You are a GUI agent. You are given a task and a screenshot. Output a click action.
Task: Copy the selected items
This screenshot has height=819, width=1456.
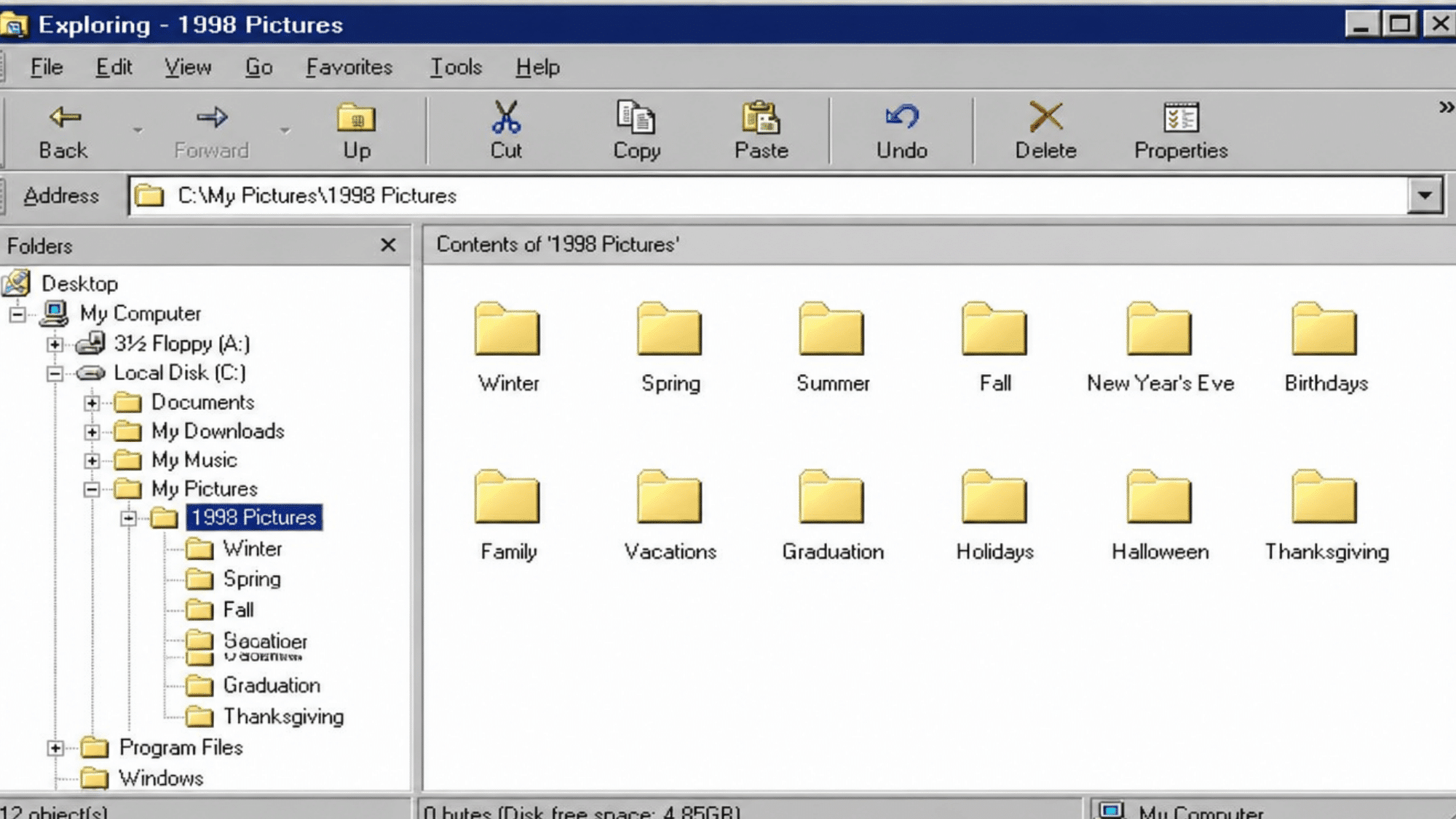pyautogui.click(x=636, y=131)
